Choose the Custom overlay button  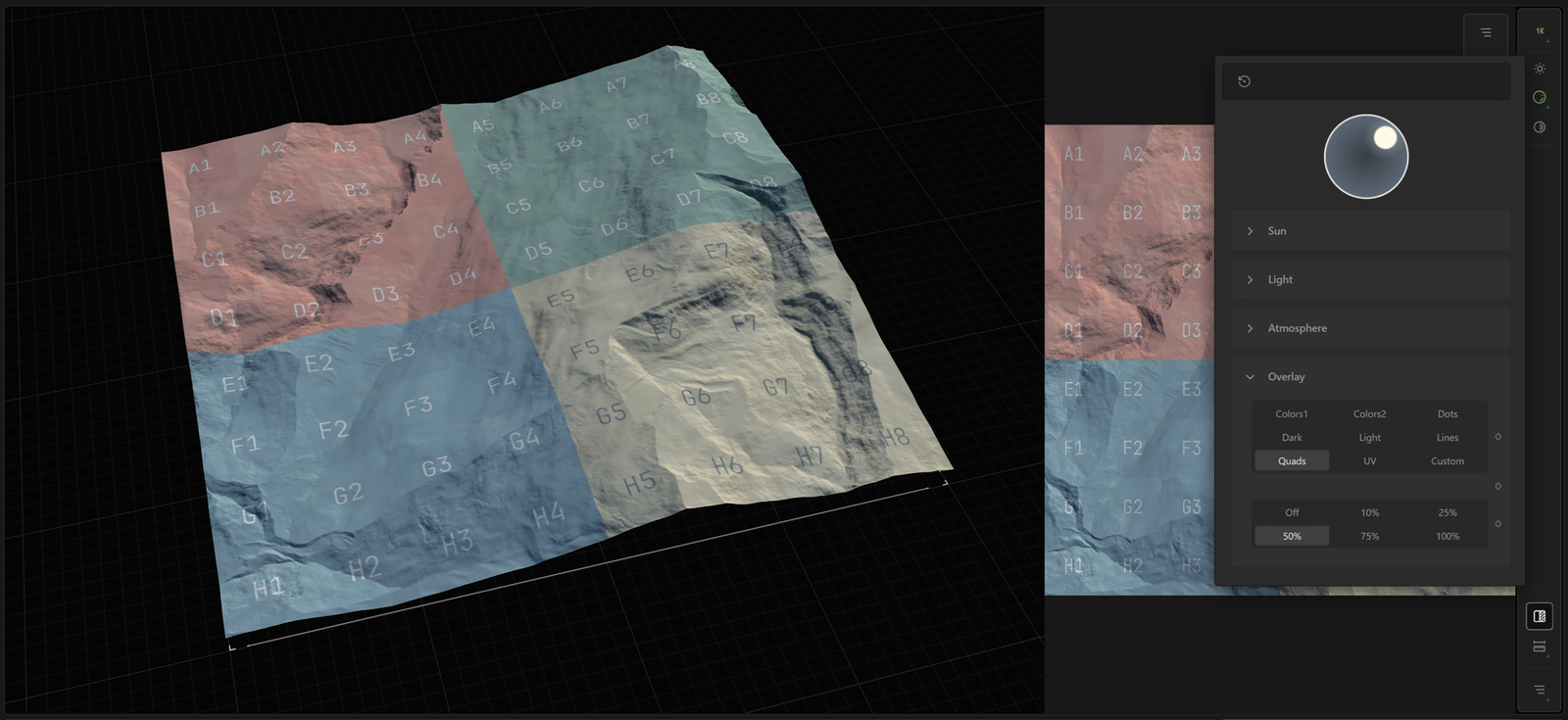1447,460
